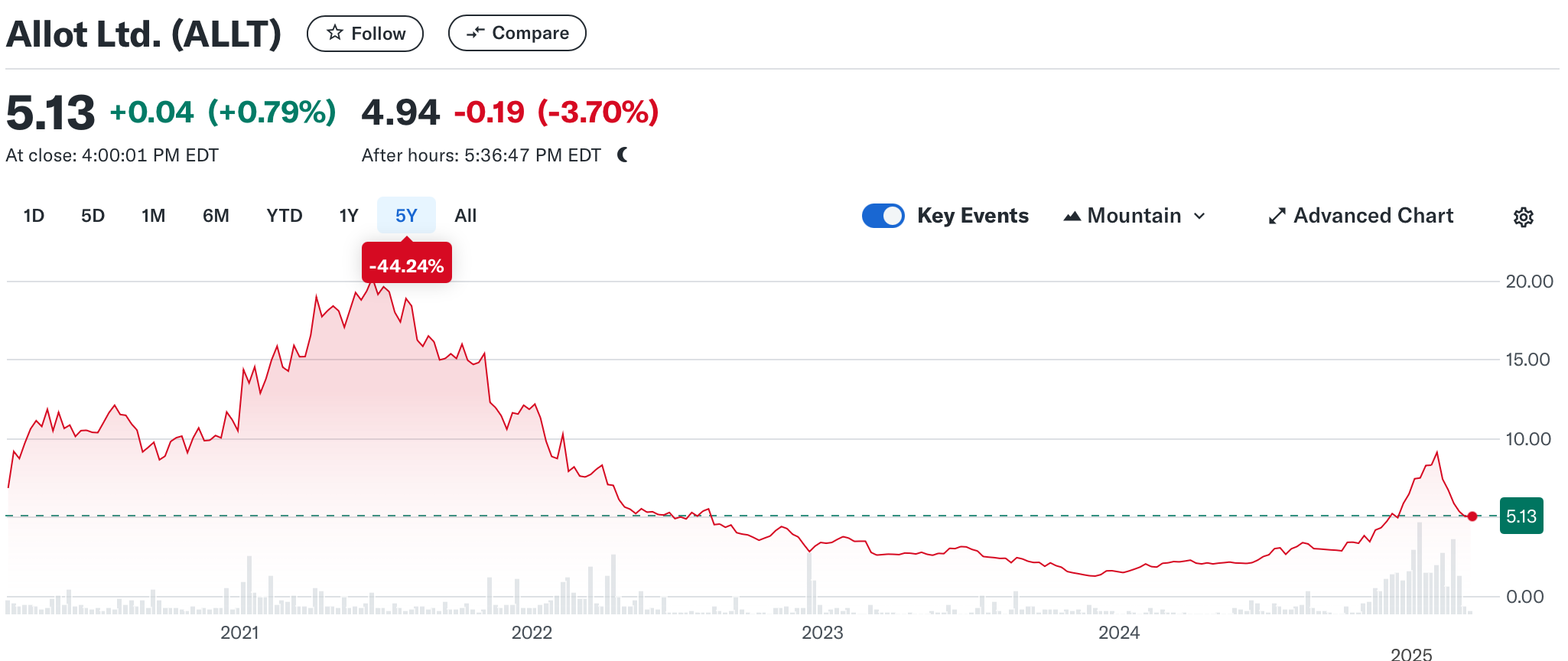
Task: Click the Mountain label text
Action: 1134,216
